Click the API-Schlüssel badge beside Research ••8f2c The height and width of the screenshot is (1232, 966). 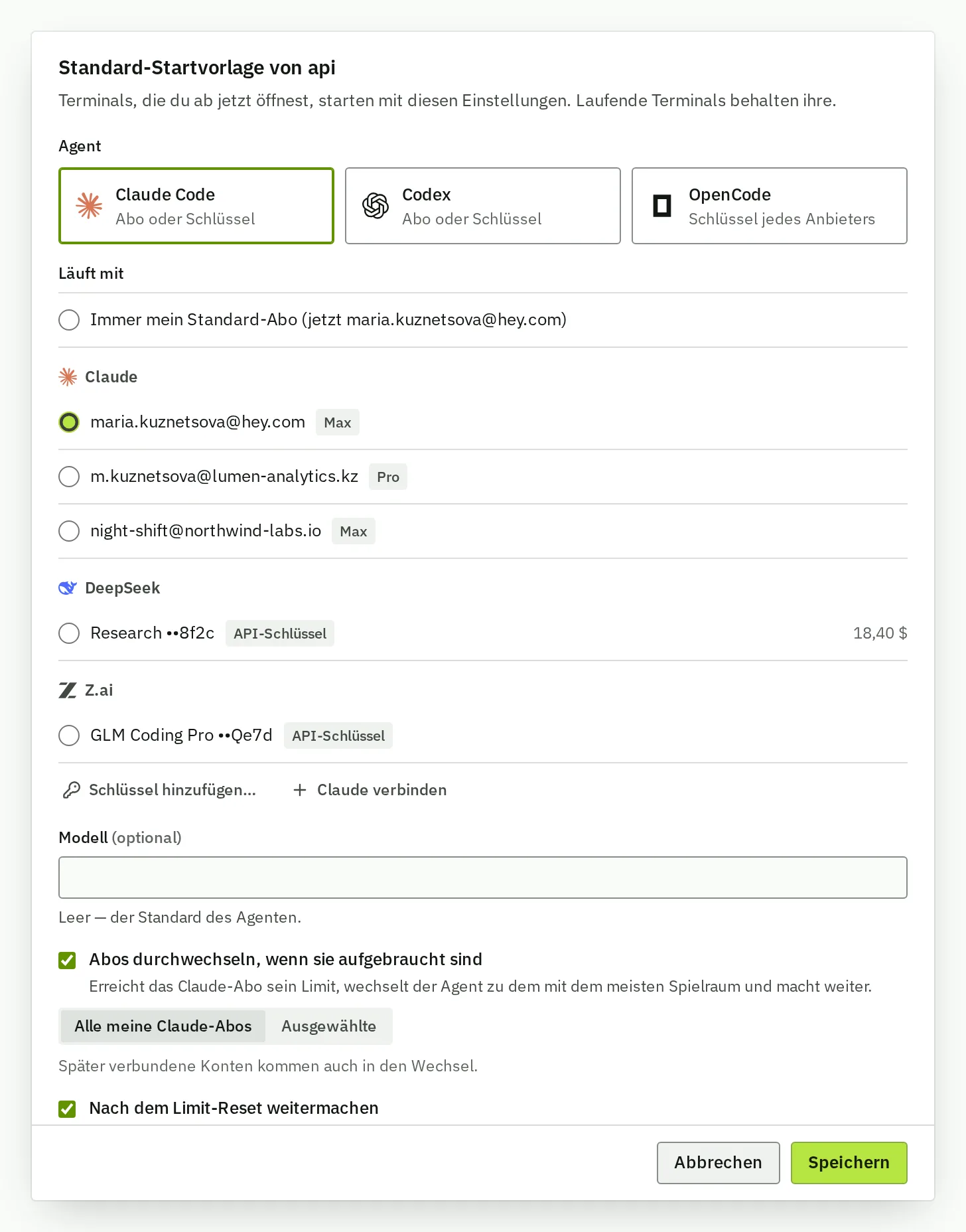280,633
